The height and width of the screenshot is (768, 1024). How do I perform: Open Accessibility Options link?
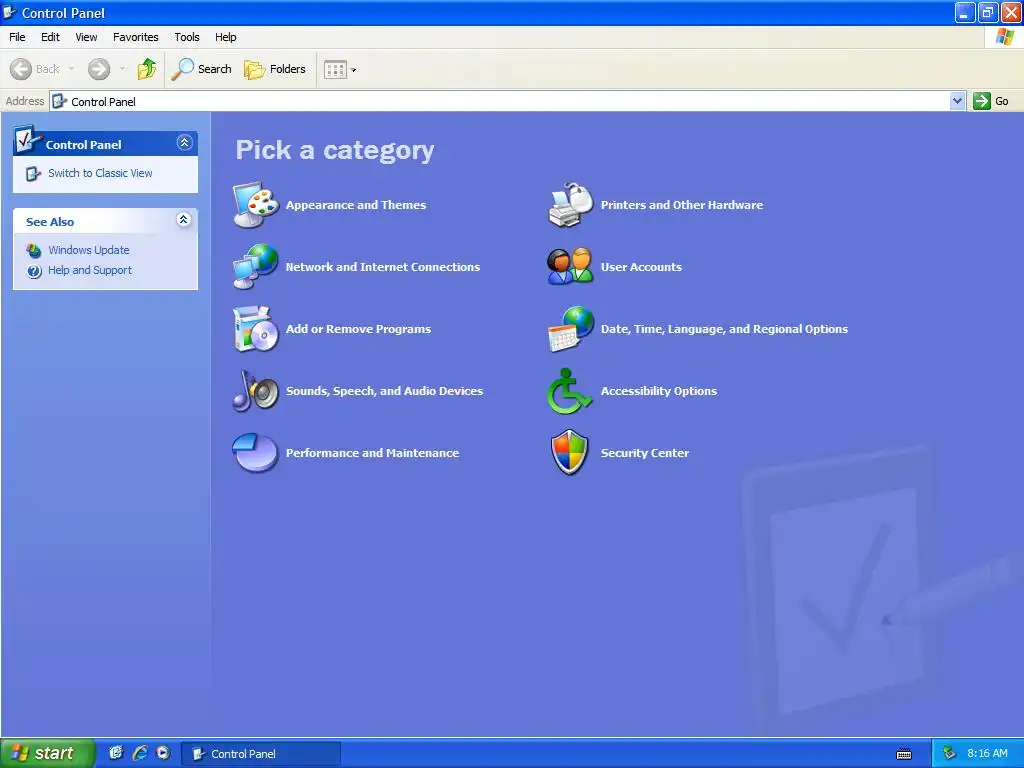[x=659, y=391]
